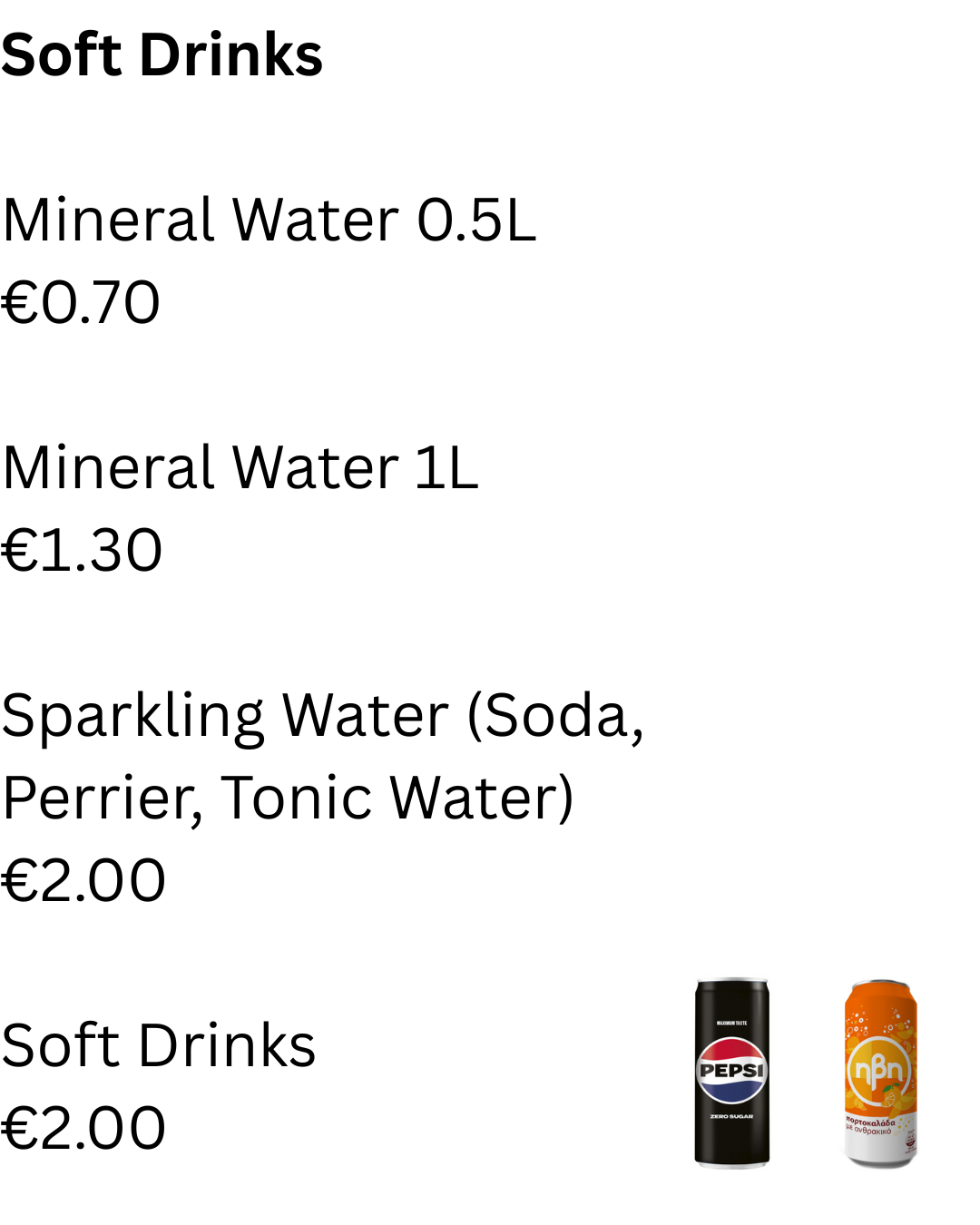
Task: Select the Sparkling Water item title
Action: (x=322, y=757)
